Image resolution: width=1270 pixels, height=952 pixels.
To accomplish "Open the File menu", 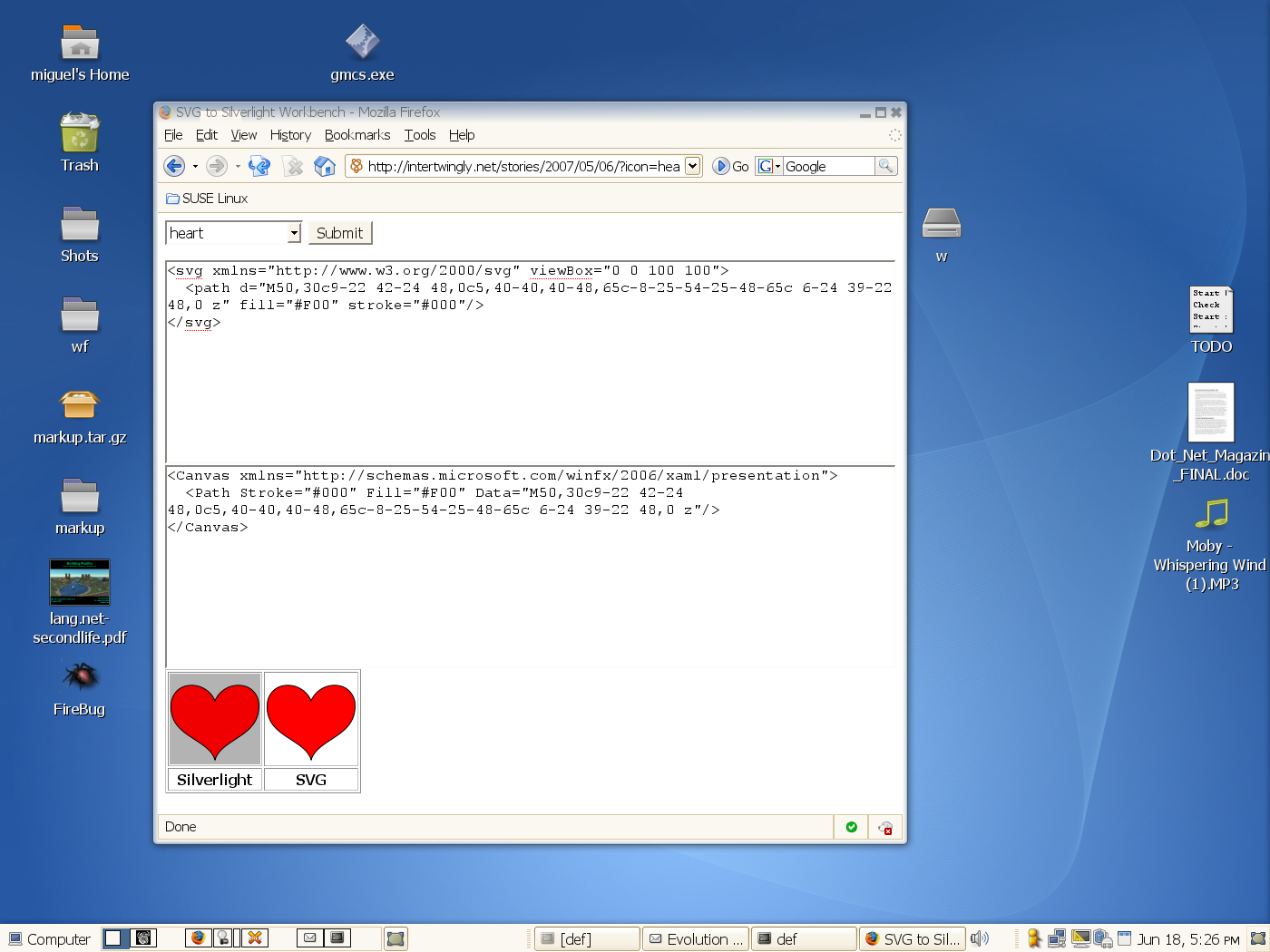I will pos(173,135).
